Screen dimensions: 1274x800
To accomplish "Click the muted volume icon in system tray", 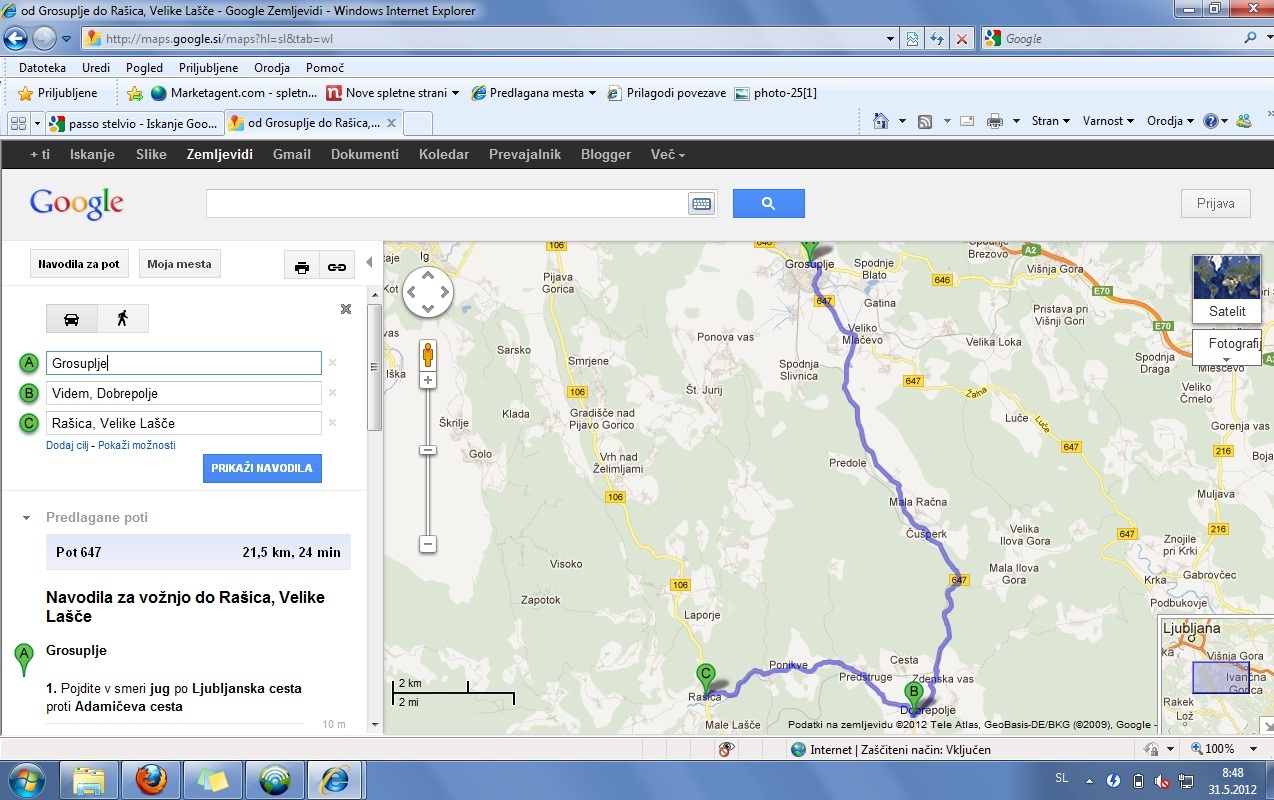I will coord(1162,780).
